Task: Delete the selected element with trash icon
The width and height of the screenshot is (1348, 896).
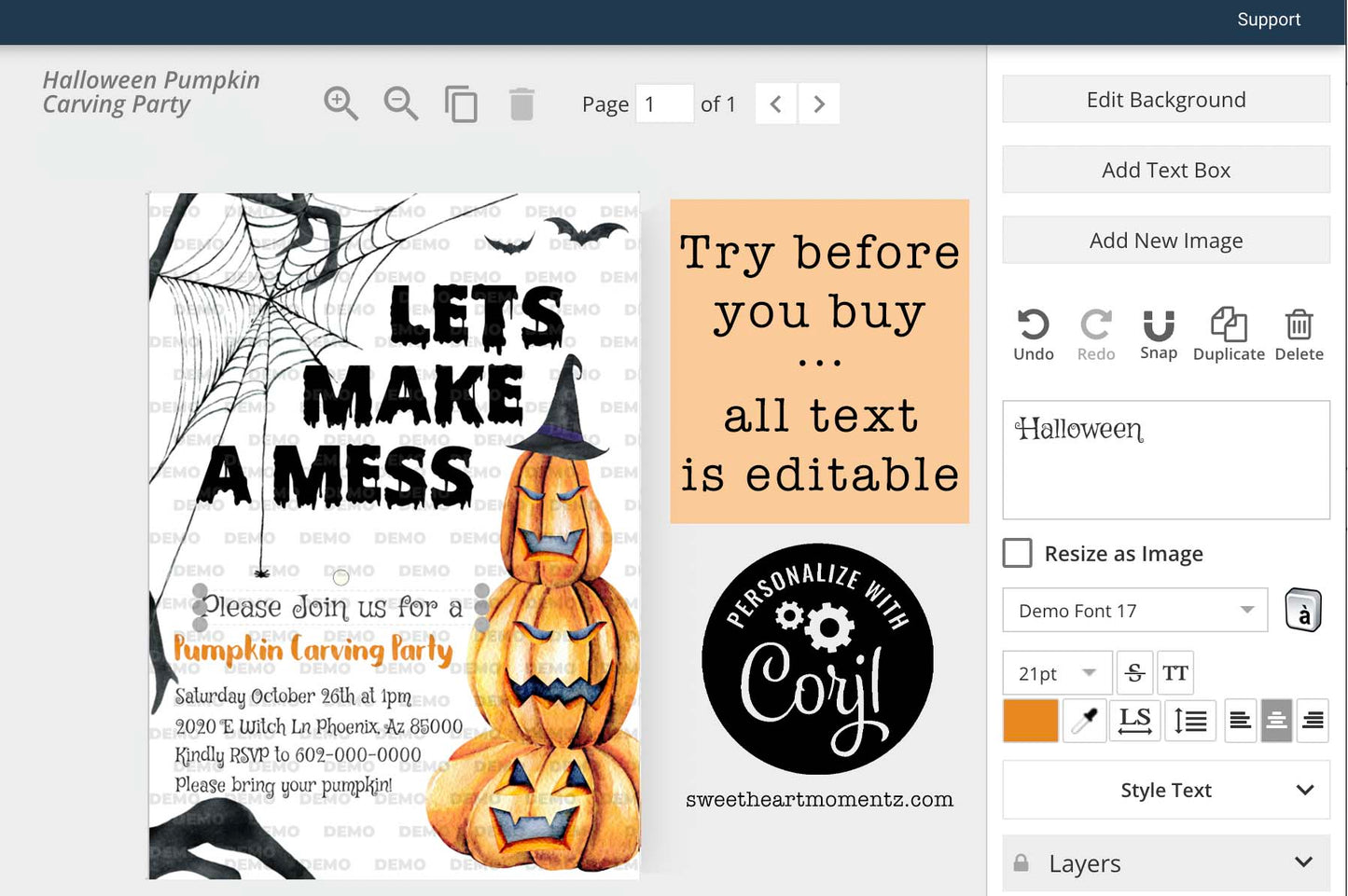Action: [1299, 325]
